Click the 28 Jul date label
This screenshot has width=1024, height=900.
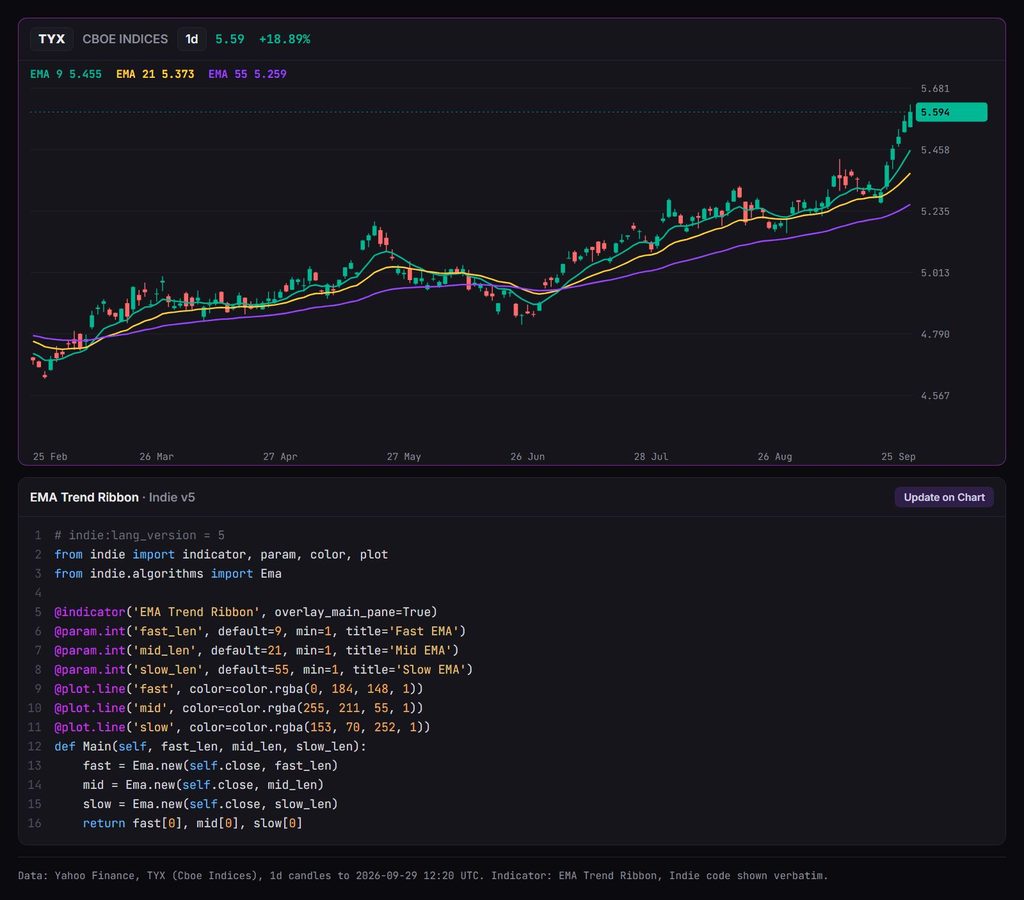651,457
